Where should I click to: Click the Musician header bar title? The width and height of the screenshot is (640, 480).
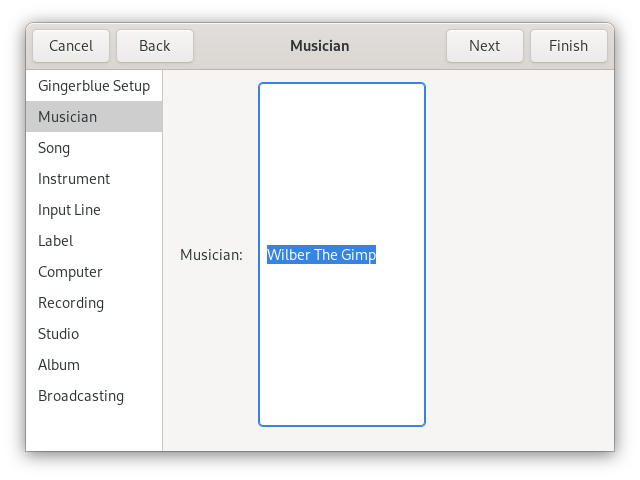click(x=319, y=46)
